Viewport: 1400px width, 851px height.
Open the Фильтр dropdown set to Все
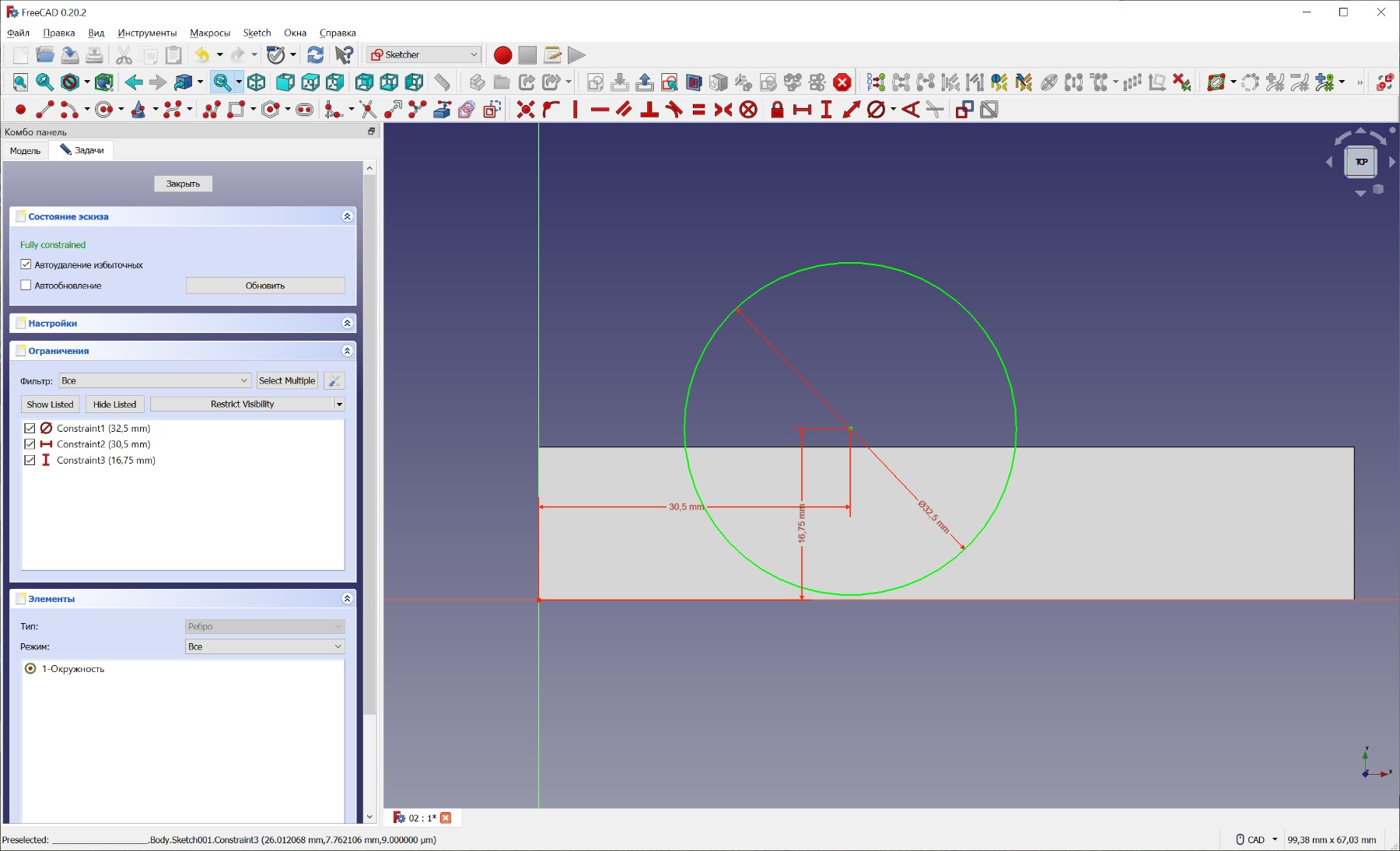point(155,380)
